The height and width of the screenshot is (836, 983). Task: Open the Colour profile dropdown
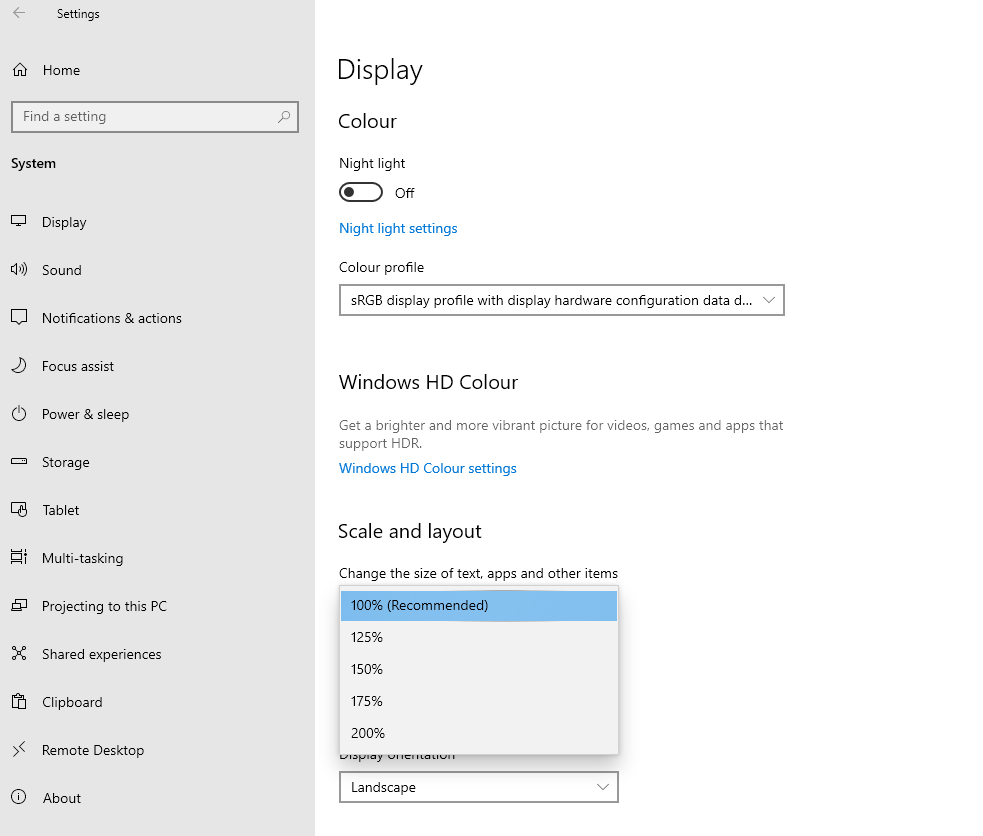click(561, 300)
